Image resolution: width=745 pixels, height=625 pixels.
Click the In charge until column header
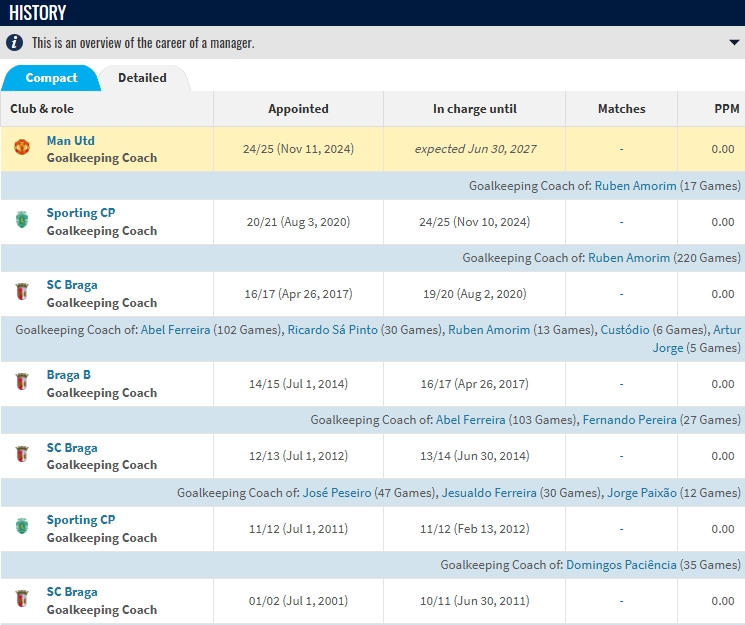(x=475, y=109)
